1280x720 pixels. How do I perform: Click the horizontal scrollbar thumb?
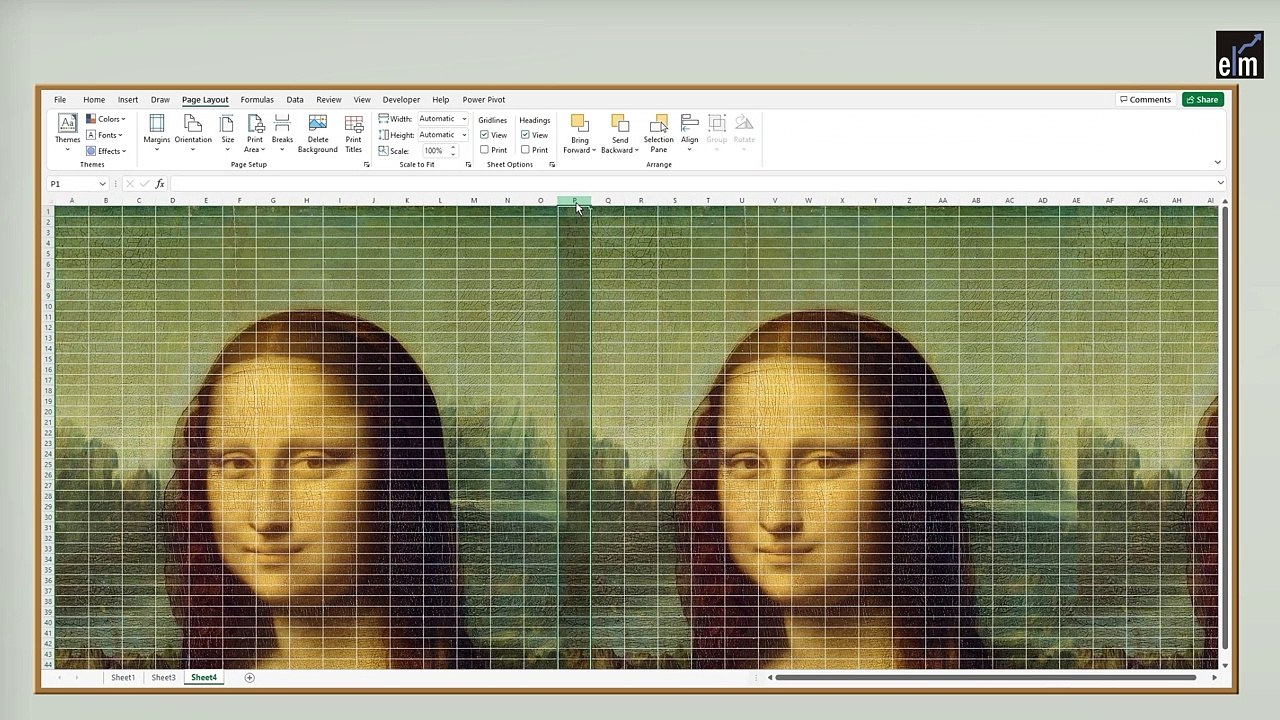(x=986, y=678)
